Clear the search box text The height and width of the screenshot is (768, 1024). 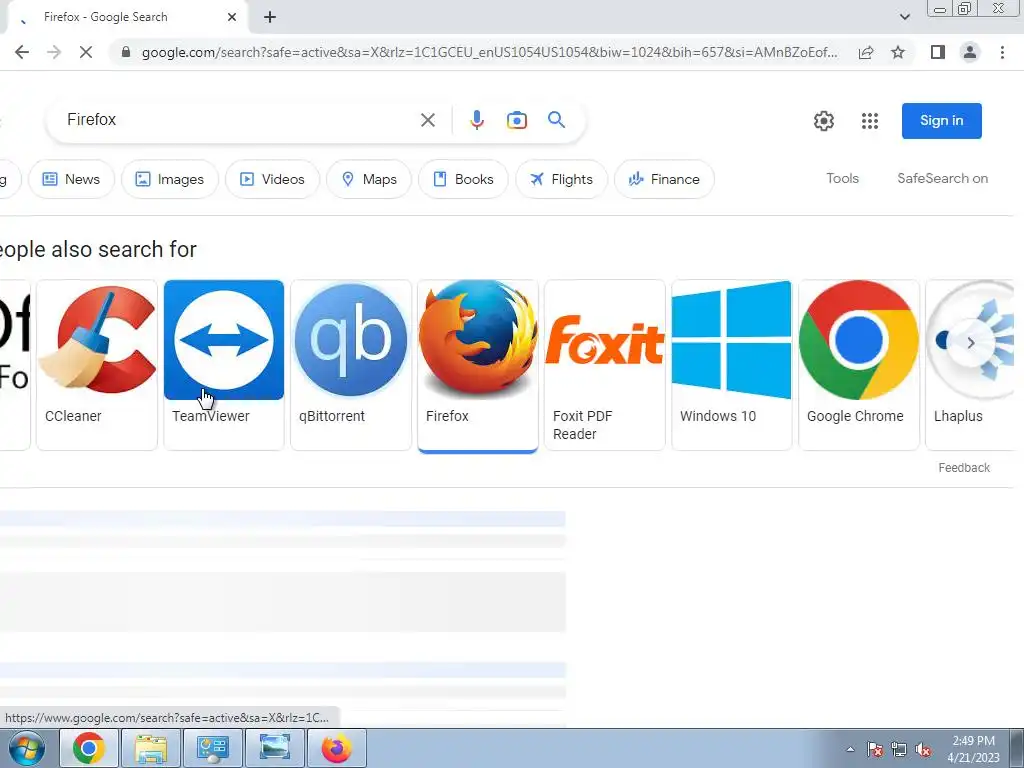(x=428, y=120)
